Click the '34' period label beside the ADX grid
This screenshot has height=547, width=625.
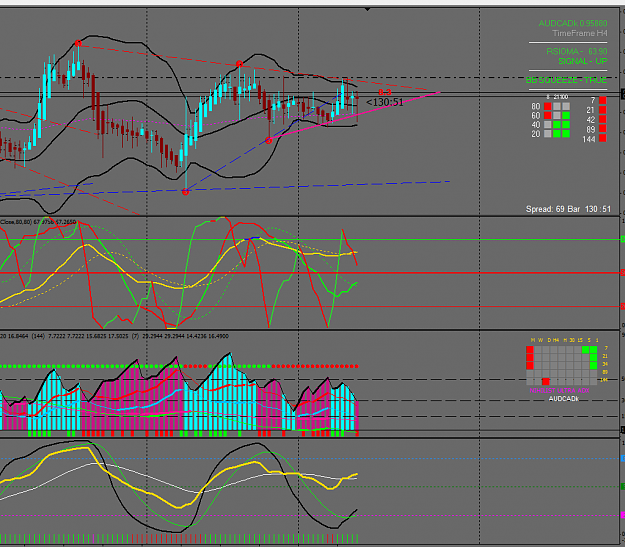coord(605,364)
